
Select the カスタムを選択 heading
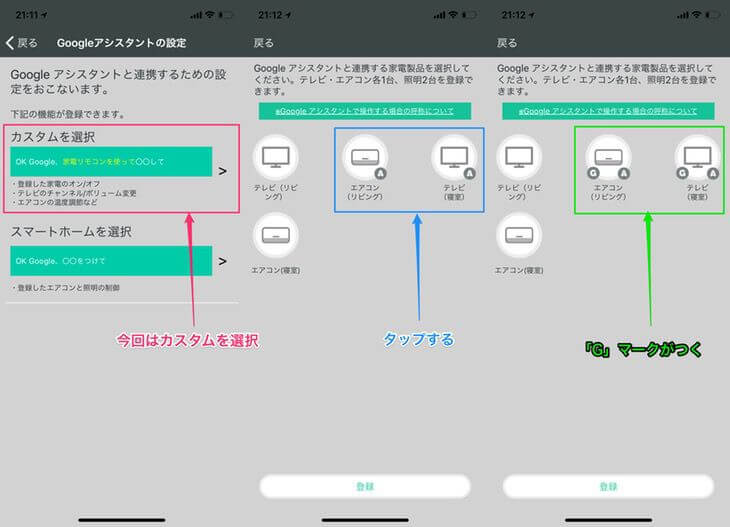[53, 137]
